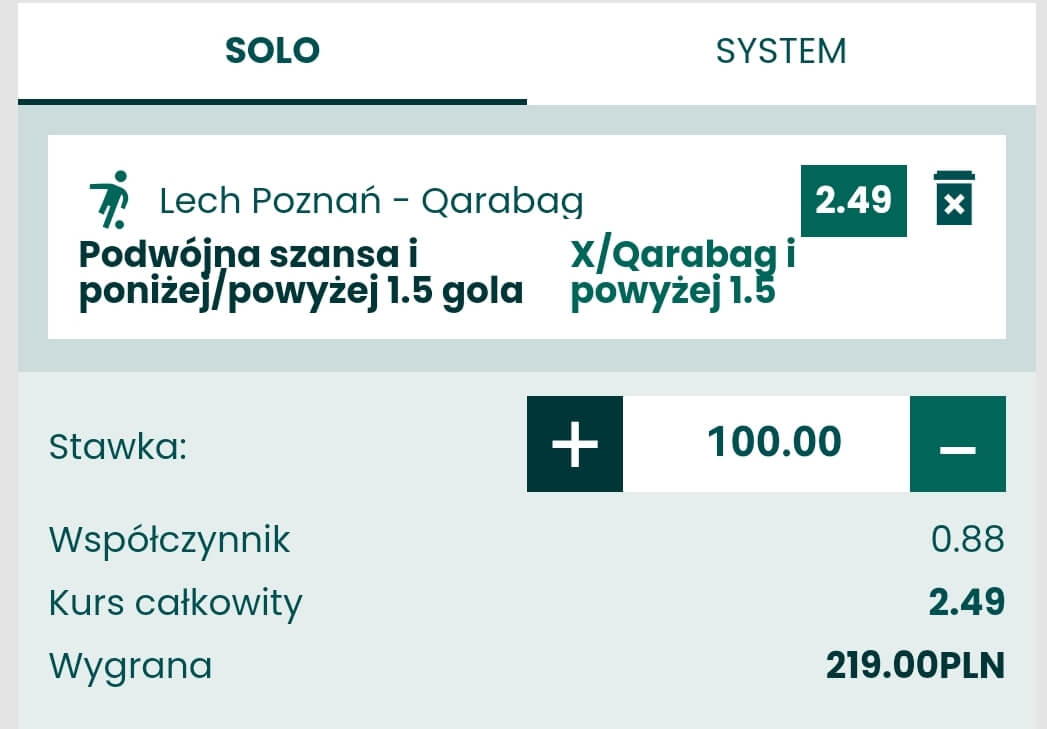Click the 0.88 coefficient value

tap(967, 540)
